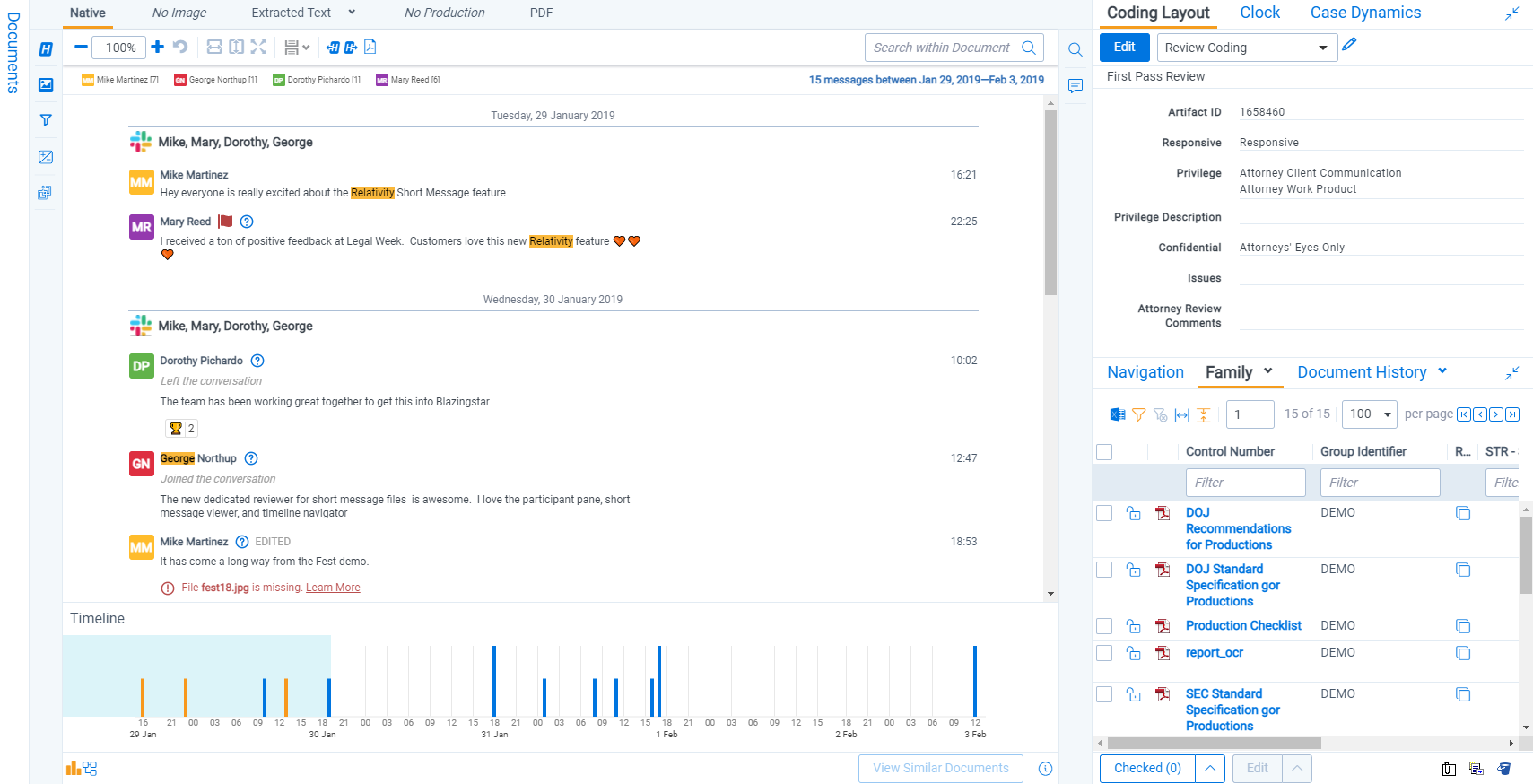The width and height of the screenshot is (1533, 784).
Task: Collapse the Family pane arrows icon
Action: tap(1512, 372)
